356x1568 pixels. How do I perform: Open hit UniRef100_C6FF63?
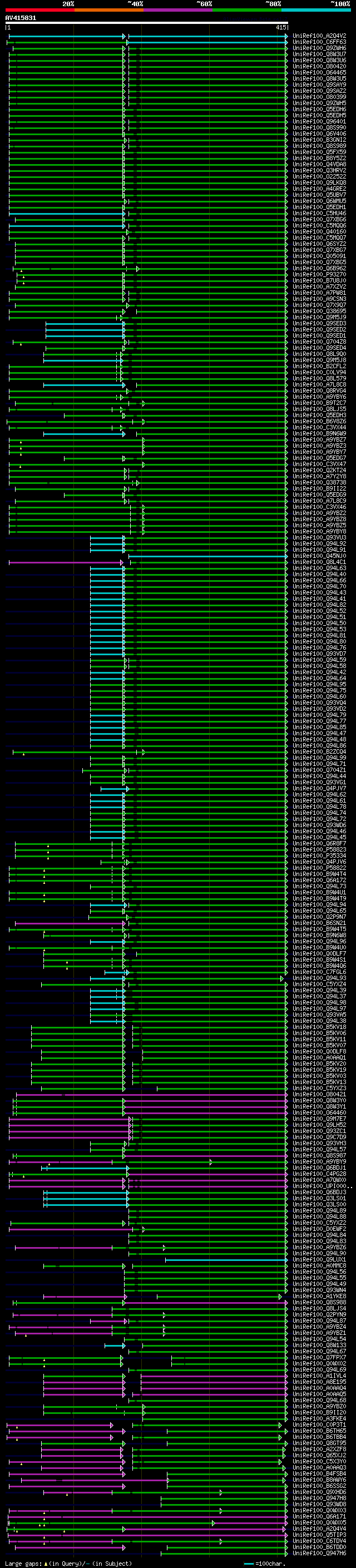coord(319,42)
